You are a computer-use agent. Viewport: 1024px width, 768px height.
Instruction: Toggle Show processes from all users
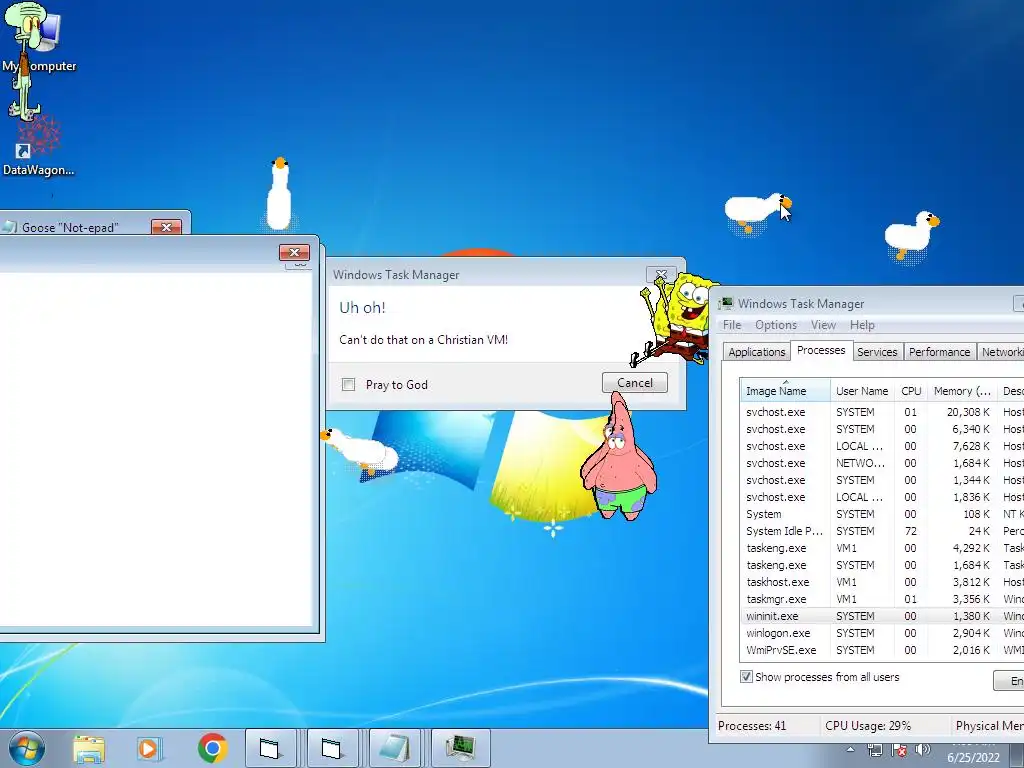coord(746,677)
